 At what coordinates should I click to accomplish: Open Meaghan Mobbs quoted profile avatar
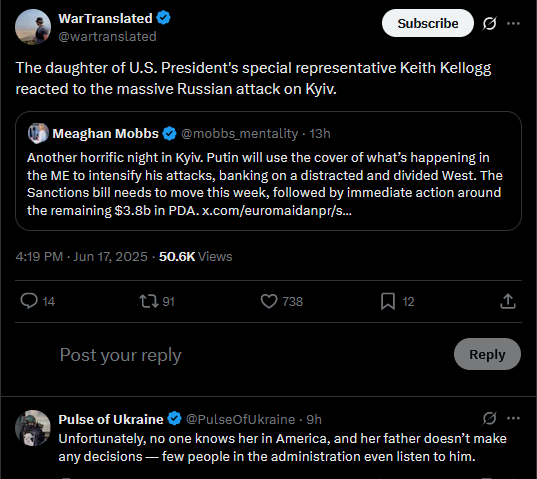click(x=38, y=133)
